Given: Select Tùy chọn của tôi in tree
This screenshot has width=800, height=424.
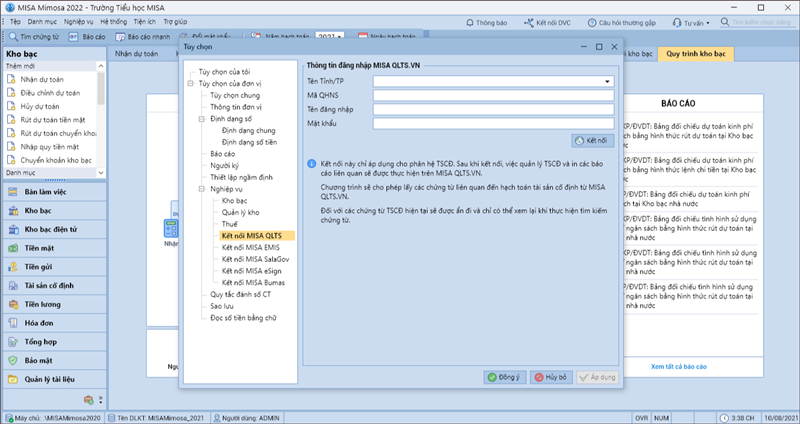Looking at the screenshot, I should coord(224,72).
